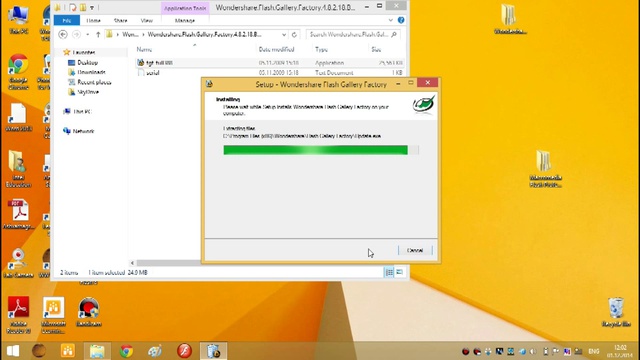Click the Setup dialog title icon
Image resolution: width=640 pixels, height=360 pixels.
click(x=209, y=84)
